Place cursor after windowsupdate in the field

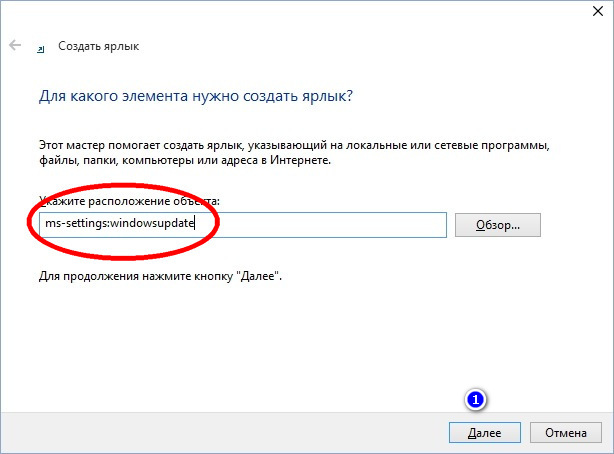click(x=195, y=224)
